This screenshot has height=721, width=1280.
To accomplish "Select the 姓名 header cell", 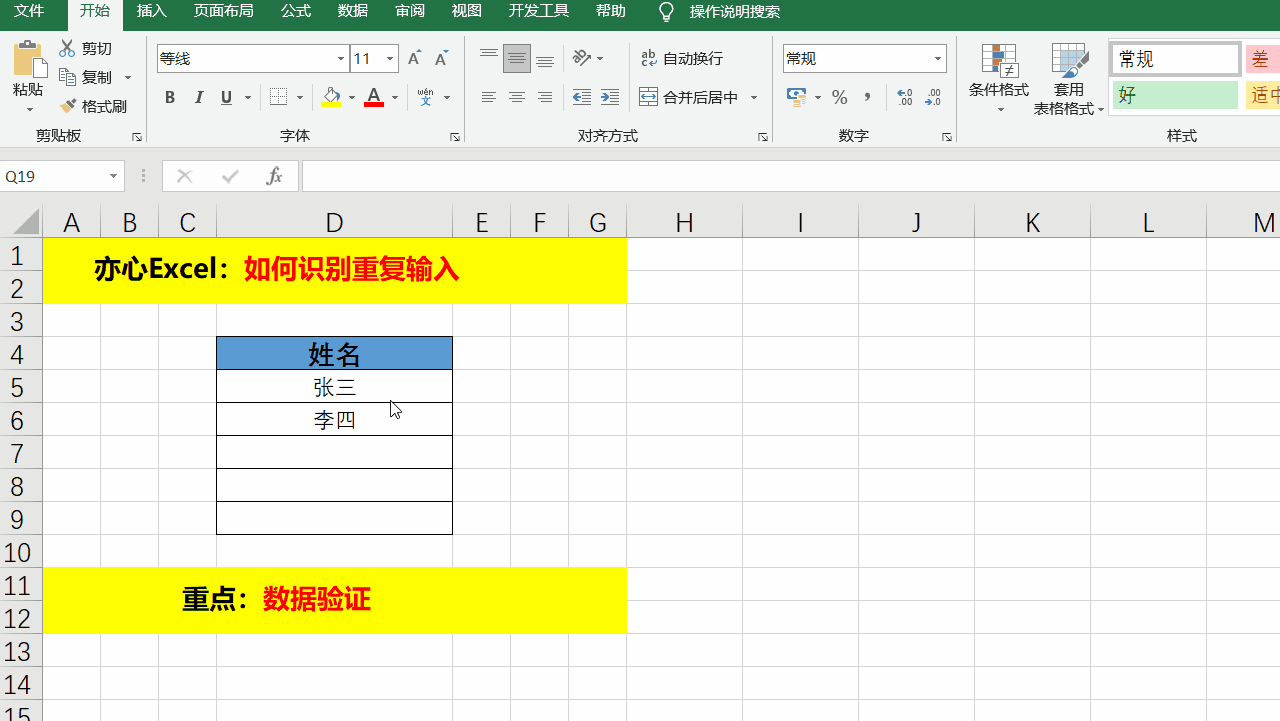I will coord(334,354).
